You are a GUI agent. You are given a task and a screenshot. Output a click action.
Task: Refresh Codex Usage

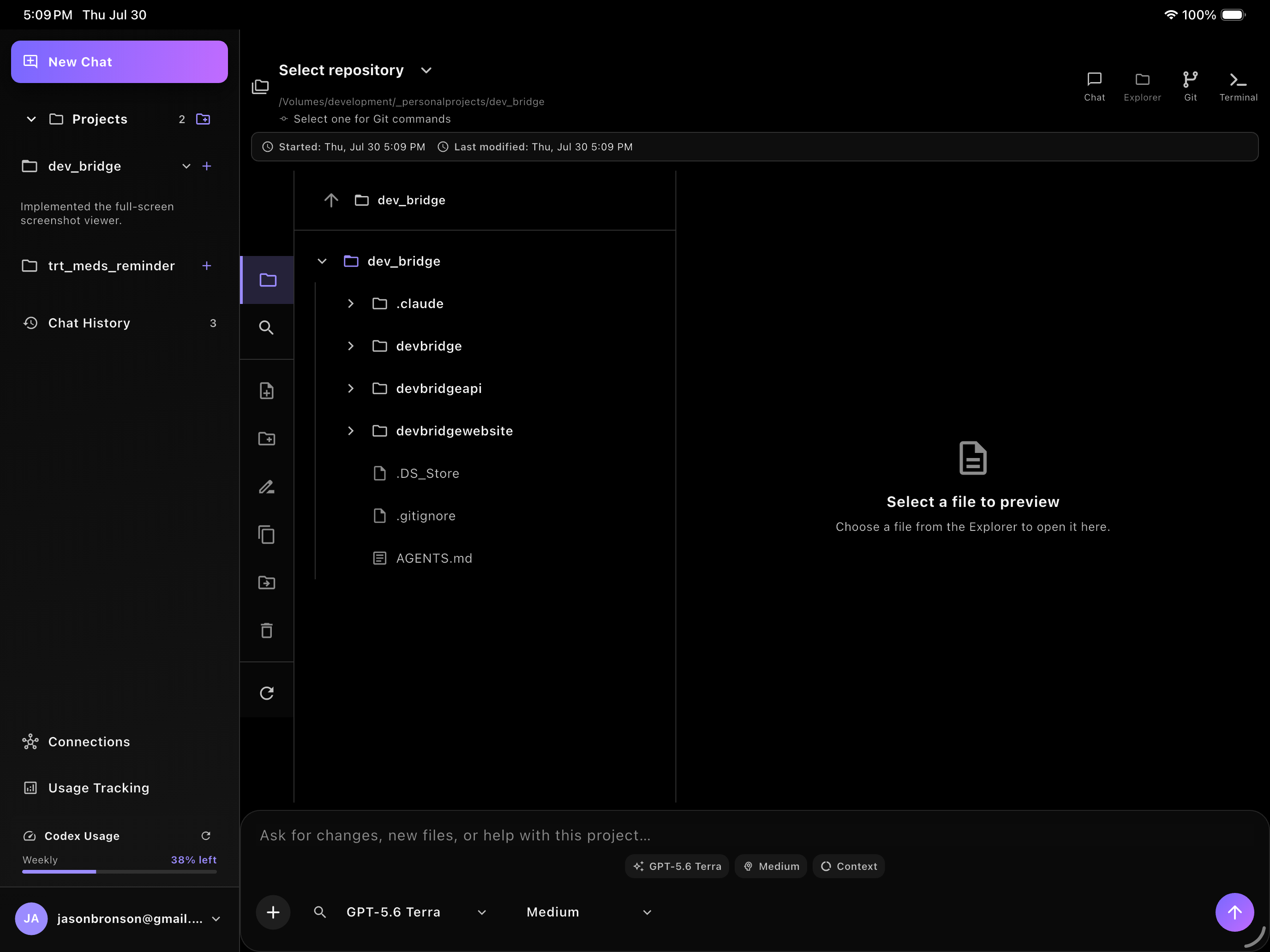coord(205,836)
